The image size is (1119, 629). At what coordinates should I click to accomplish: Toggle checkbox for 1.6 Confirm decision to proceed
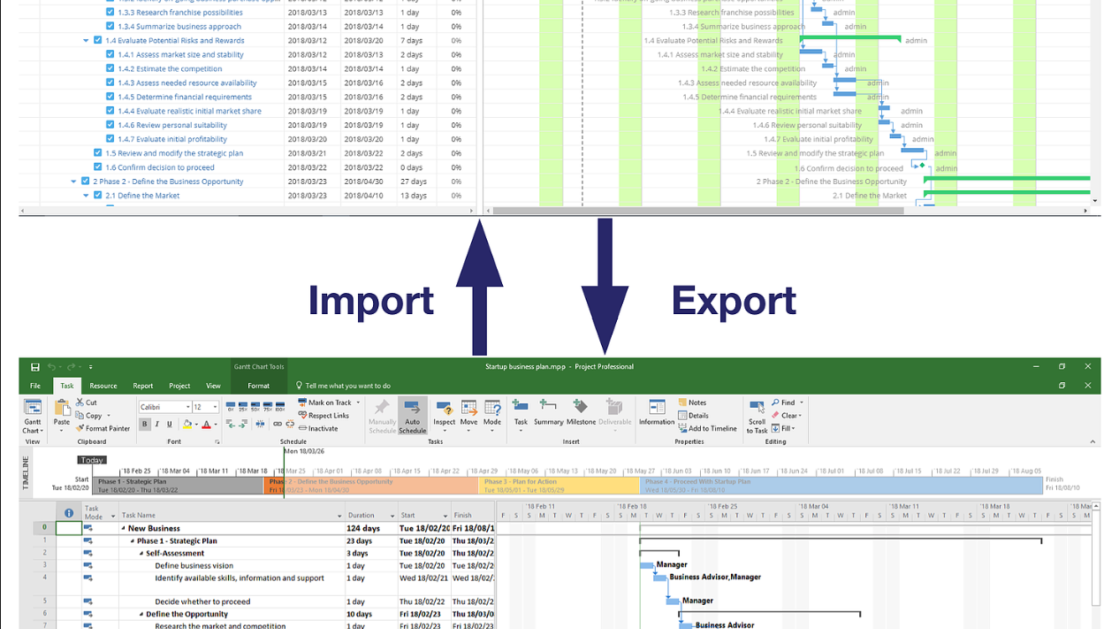click(98, 167)
